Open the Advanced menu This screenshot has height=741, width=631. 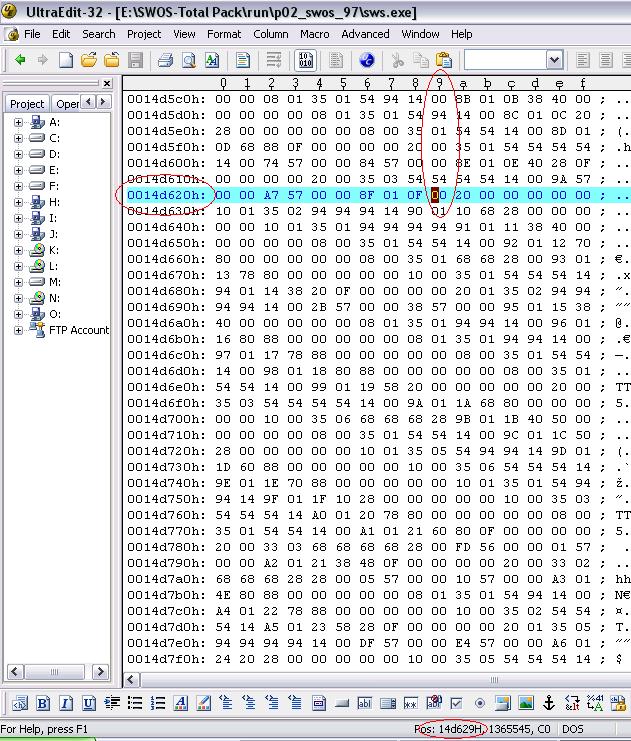click(365, 34)
